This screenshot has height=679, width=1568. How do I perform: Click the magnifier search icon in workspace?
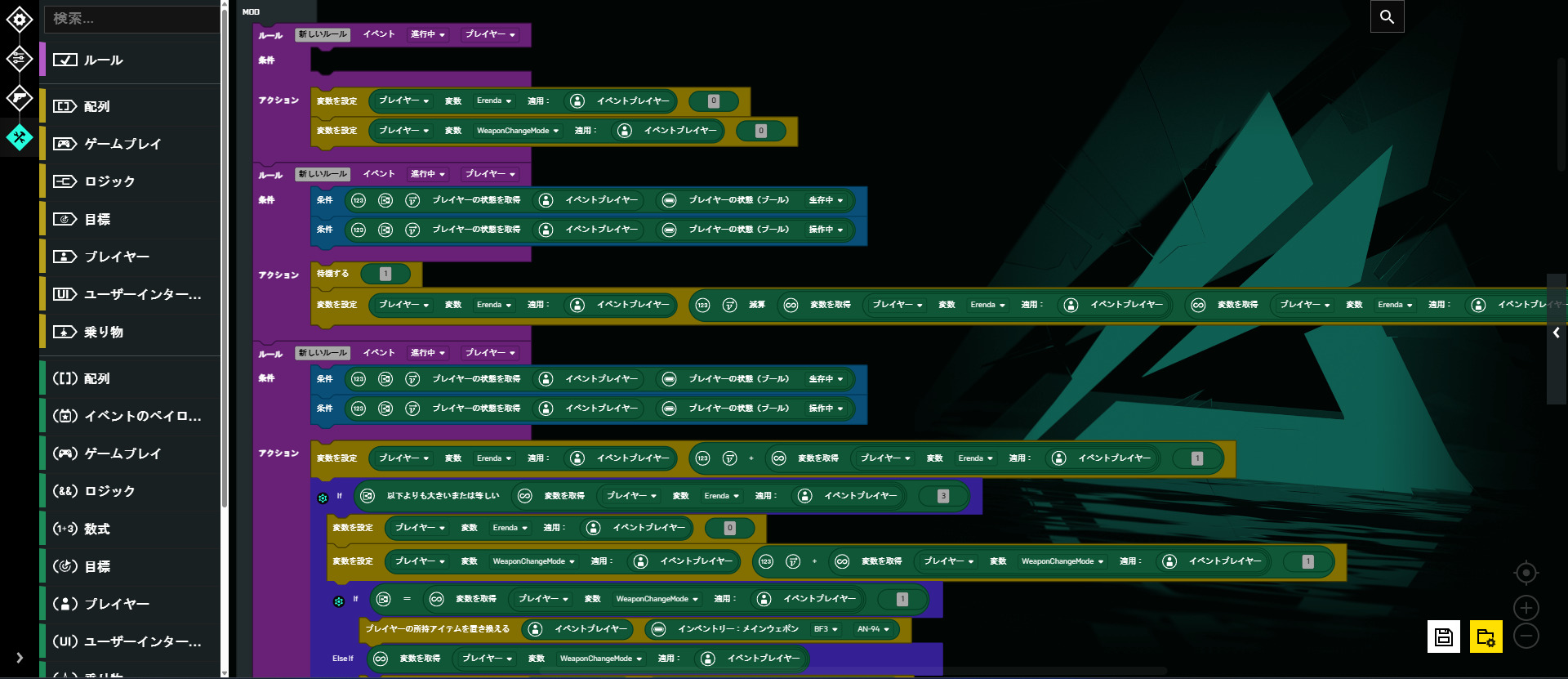pos(1387,16)
